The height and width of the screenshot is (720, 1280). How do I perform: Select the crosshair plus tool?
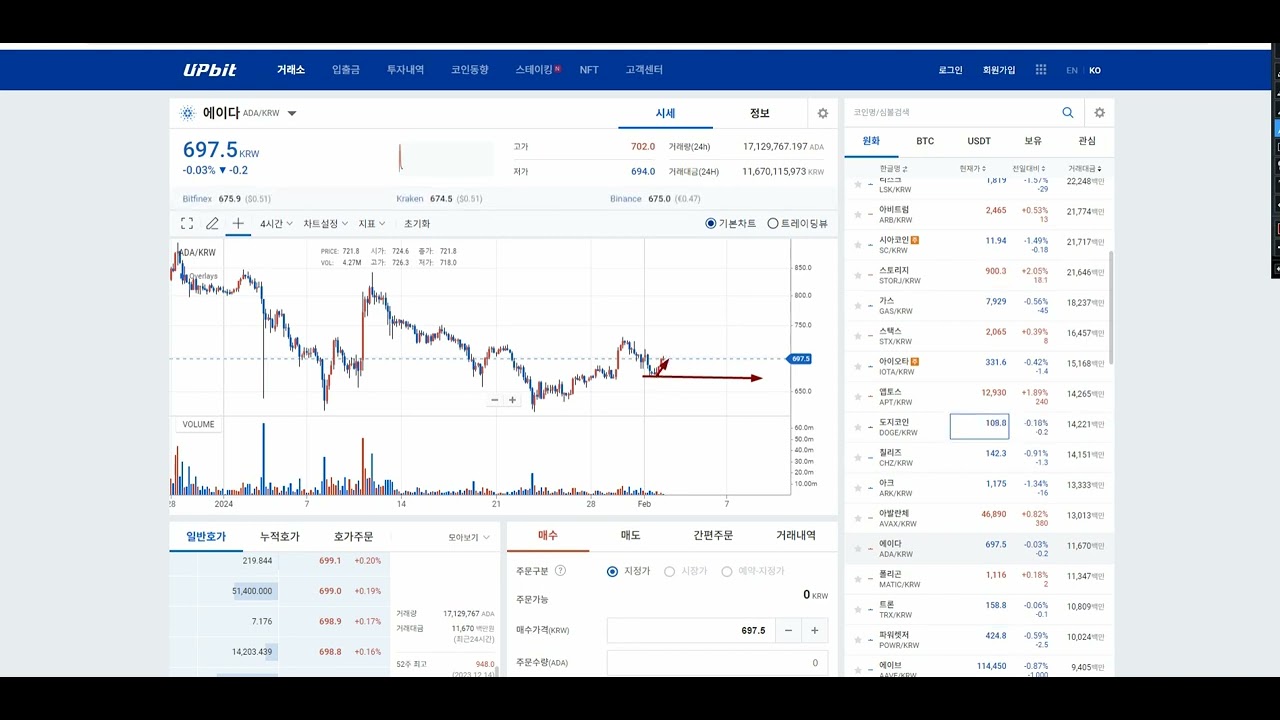point(238,224)
